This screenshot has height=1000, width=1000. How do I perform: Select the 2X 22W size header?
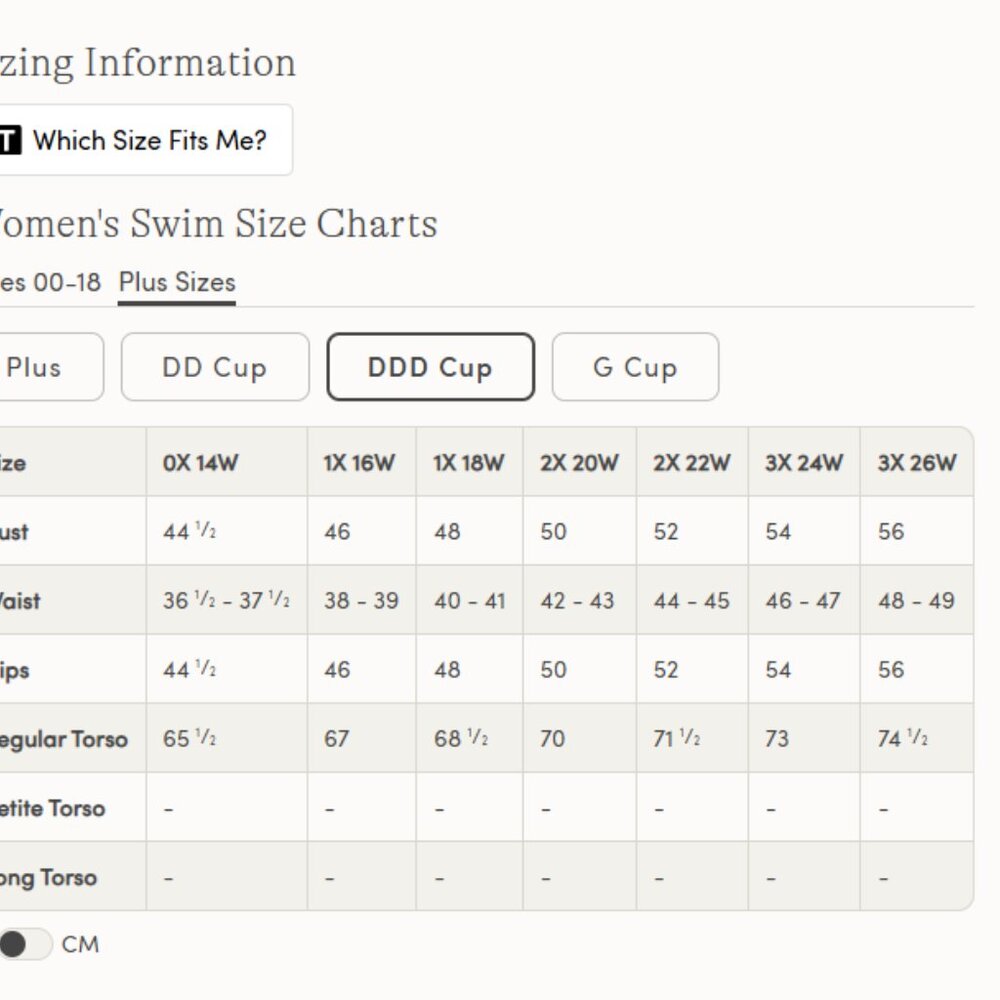[692, 463]
